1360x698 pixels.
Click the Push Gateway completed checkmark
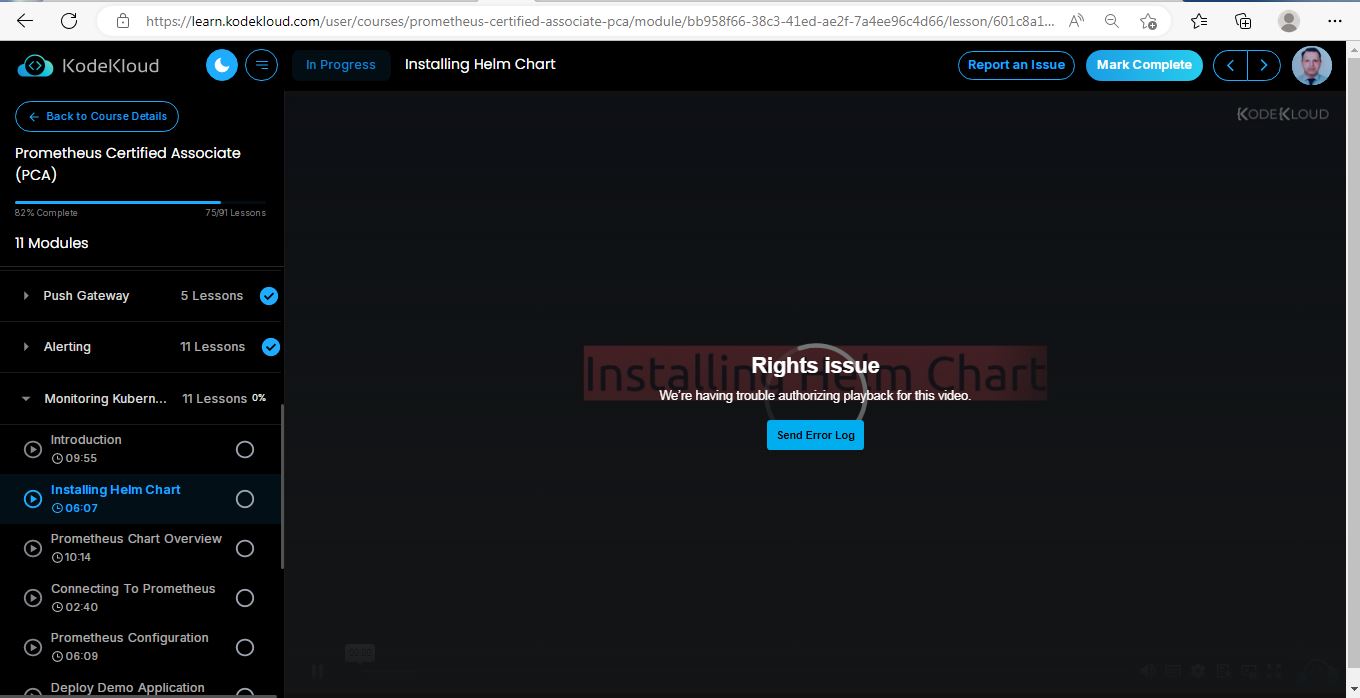point(269,296)
